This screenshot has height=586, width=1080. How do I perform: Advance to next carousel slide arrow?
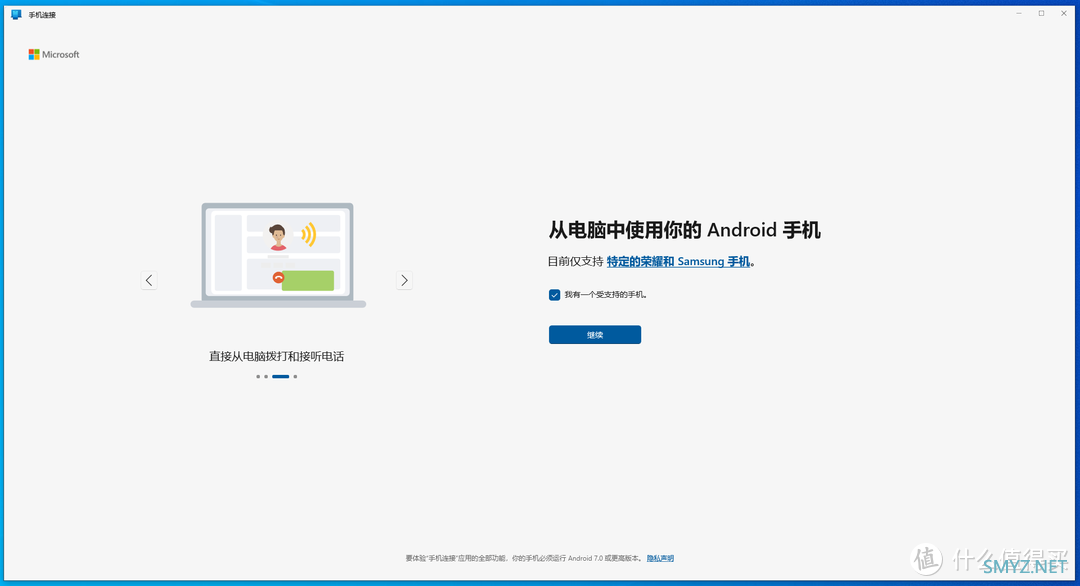click(404, 280)
